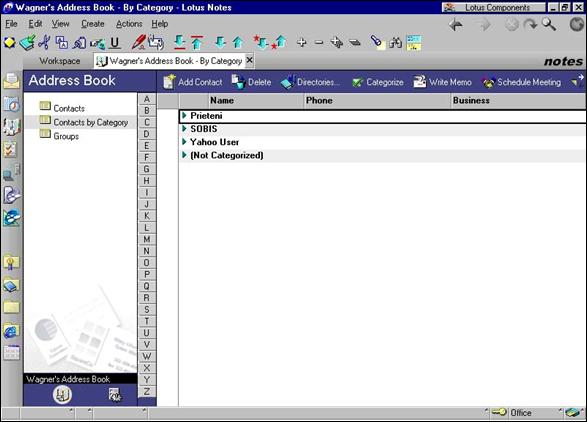Open the View menu
The height and width of the screenshot is (422, 587).
click(x=60, y=24)
